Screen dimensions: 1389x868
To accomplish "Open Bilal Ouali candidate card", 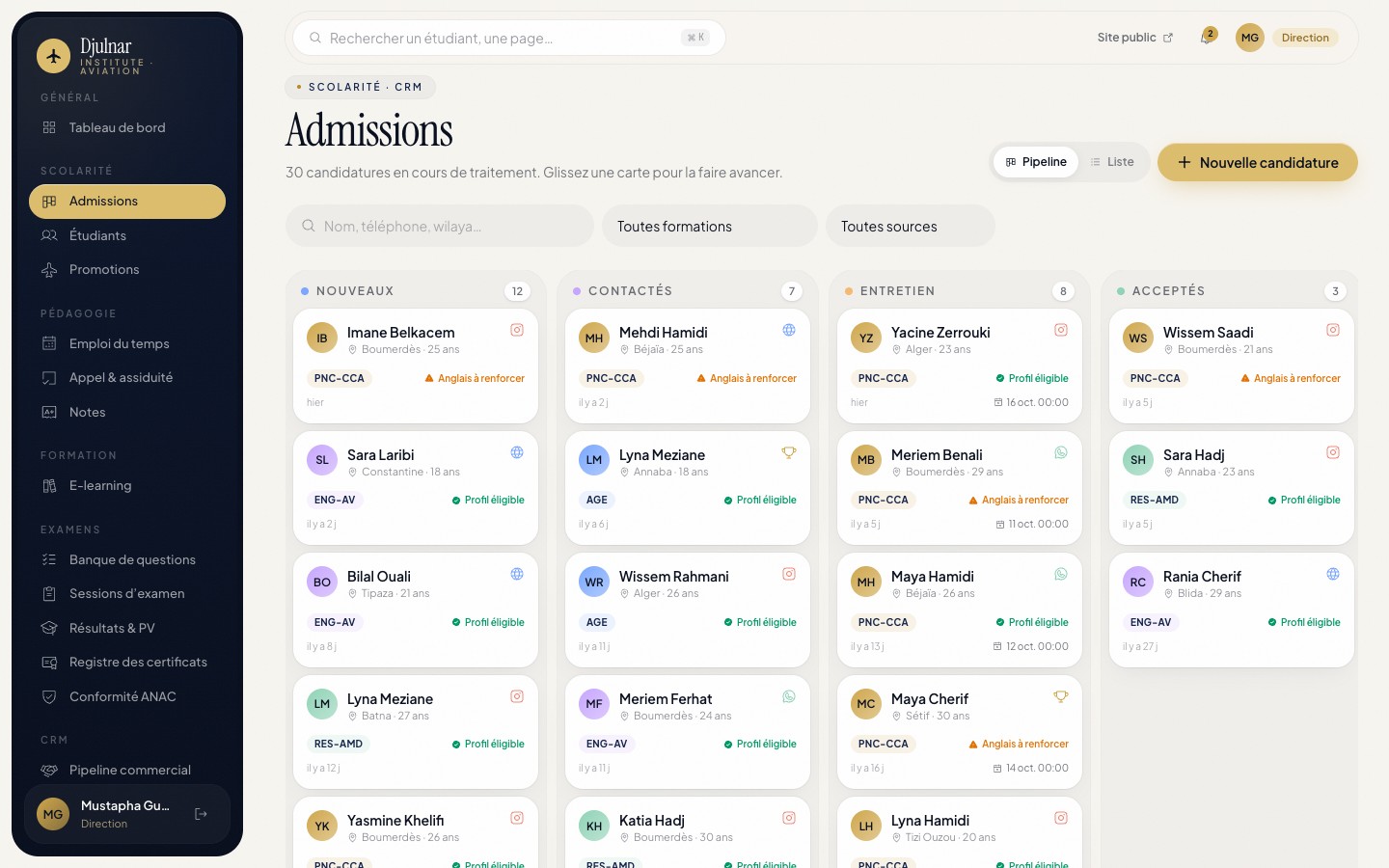I will pos(416,610).
